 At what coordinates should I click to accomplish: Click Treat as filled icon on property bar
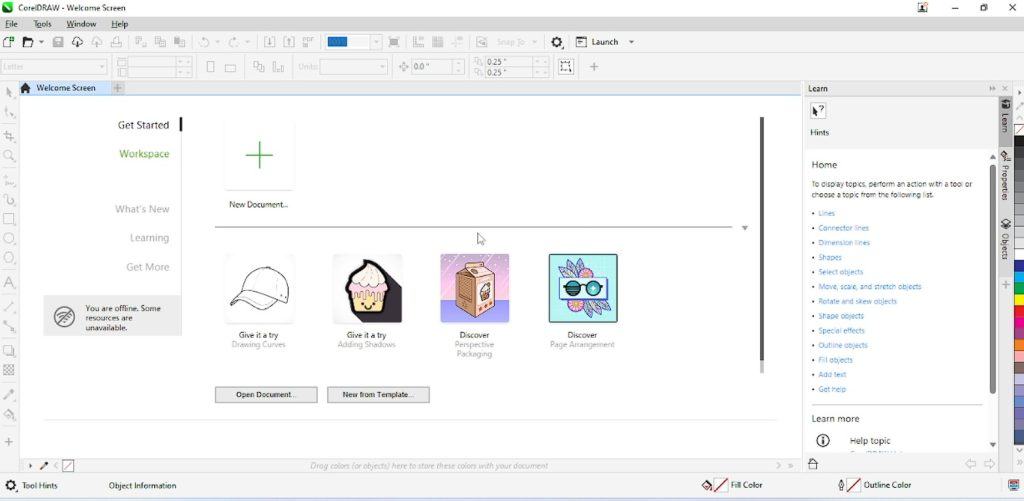click(x=566, y=67)
